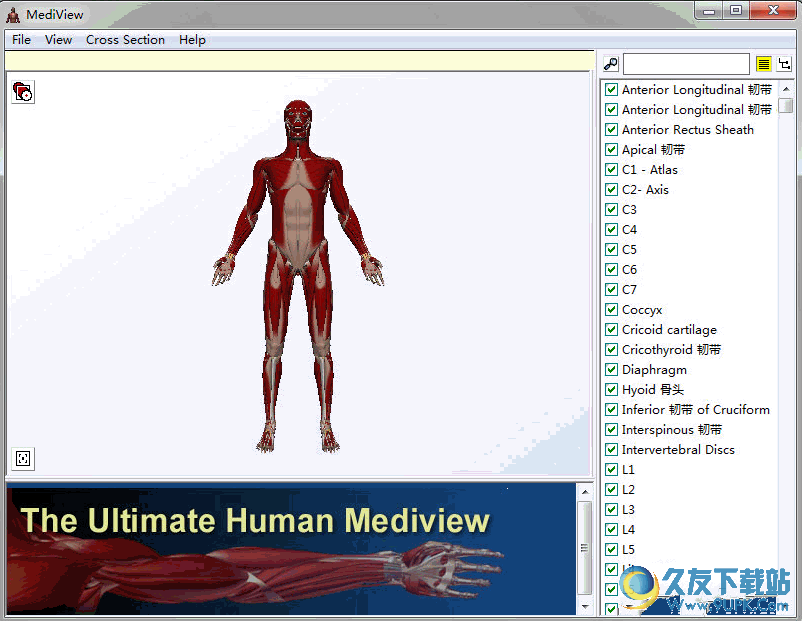Open the Cross Section menu

click(x=125, y=40)
